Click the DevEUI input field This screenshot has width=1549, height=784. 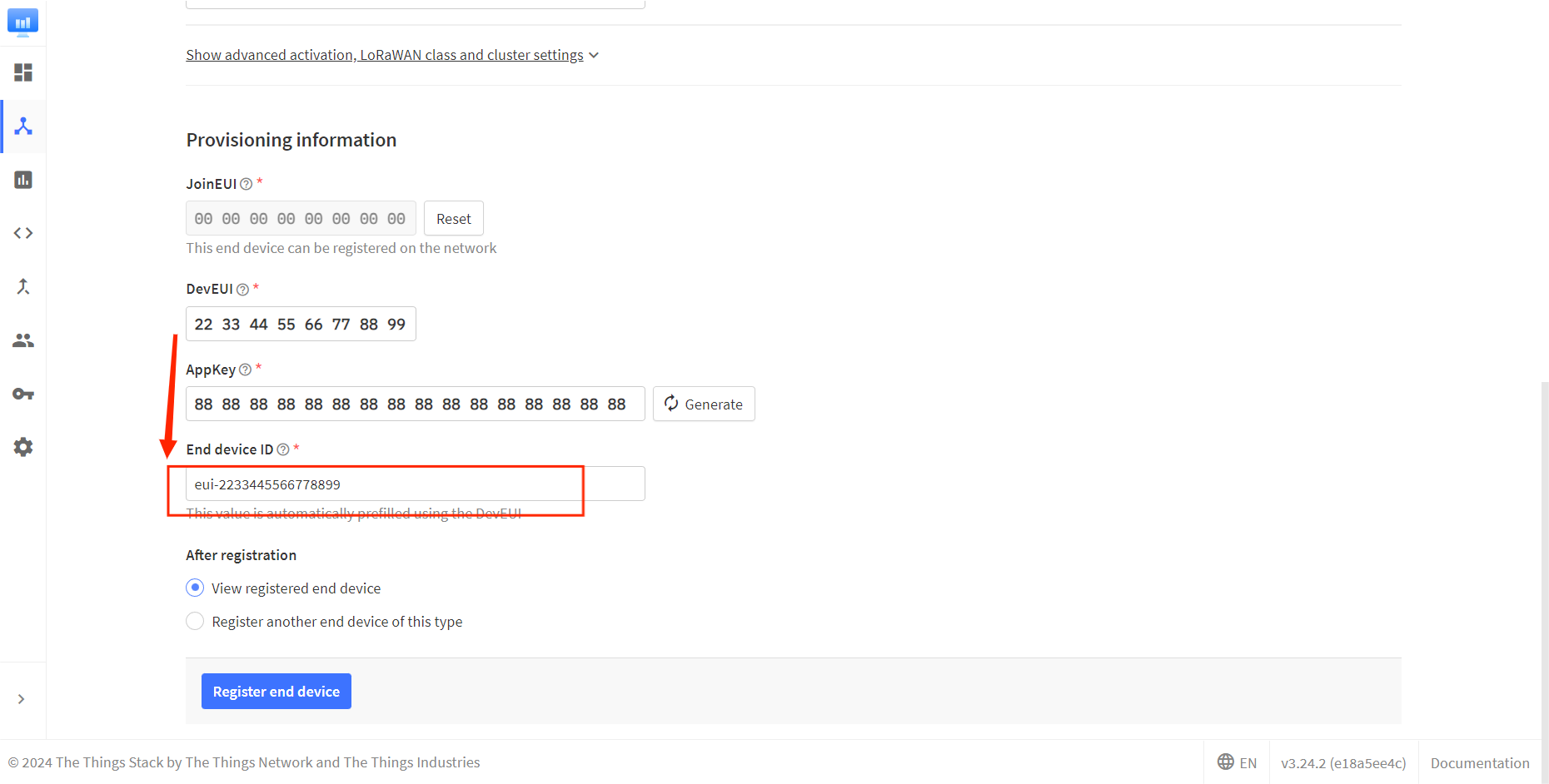pyautogui.click(x=301, y=324)
